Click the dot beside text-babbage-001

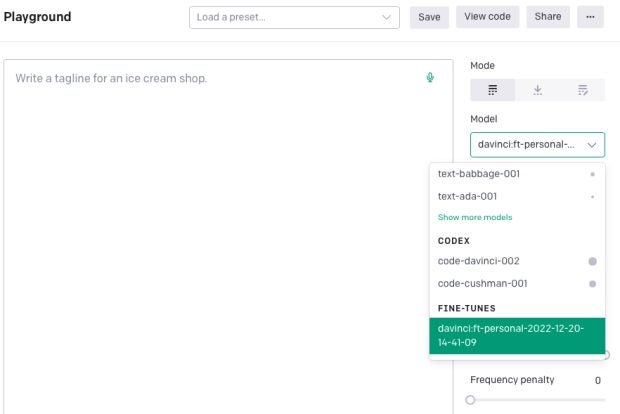coord(592,174)
